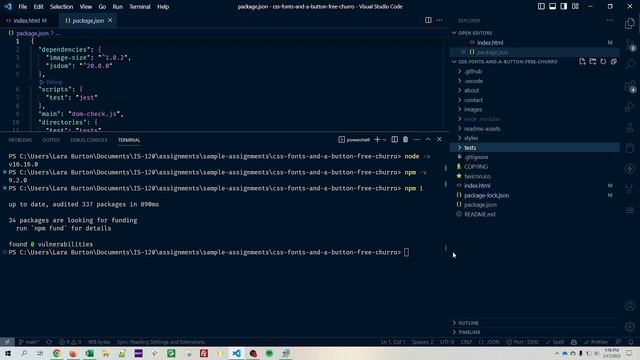Create a new folder in the explorer
640x360 pixels.
click(x=593, y=62)
